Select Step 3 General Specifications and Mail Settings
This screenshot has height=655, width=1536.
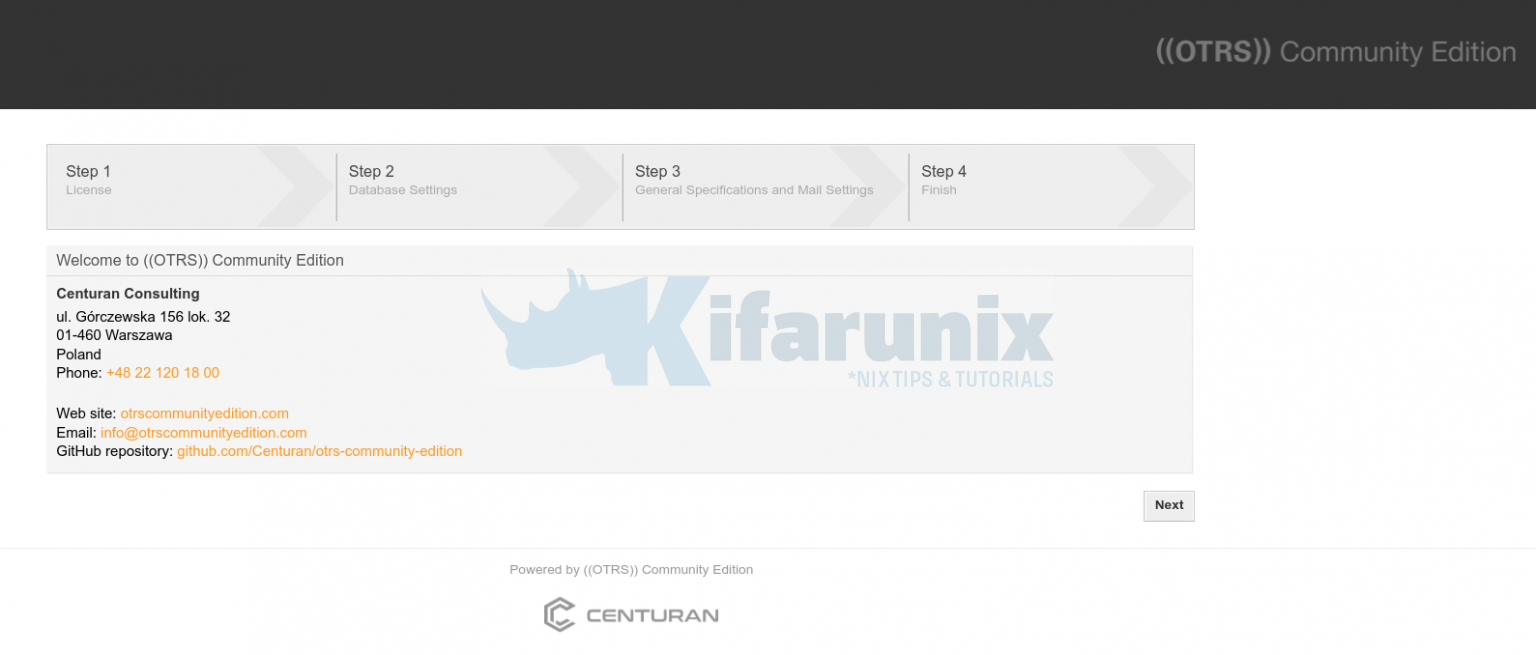click(754, 180)
